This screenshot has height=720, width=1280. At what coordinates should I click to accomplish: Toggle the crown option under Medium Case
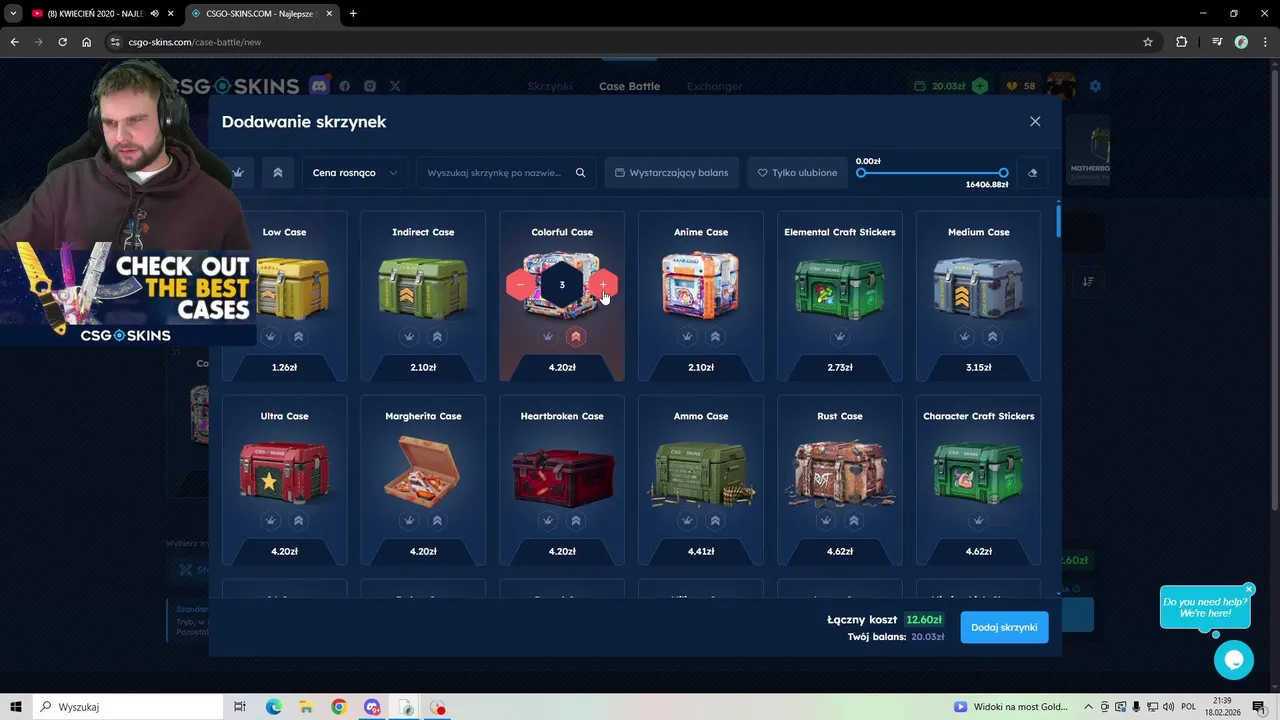coord(965,337)
